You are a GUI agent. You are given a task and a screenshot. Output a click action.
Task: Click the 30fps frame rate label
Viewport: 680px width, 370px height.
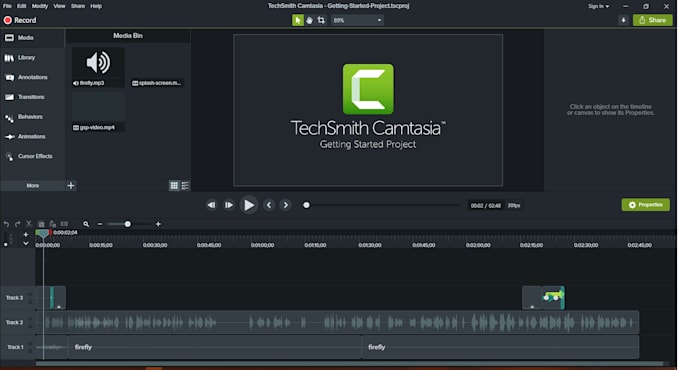click(x=514, y=206)
